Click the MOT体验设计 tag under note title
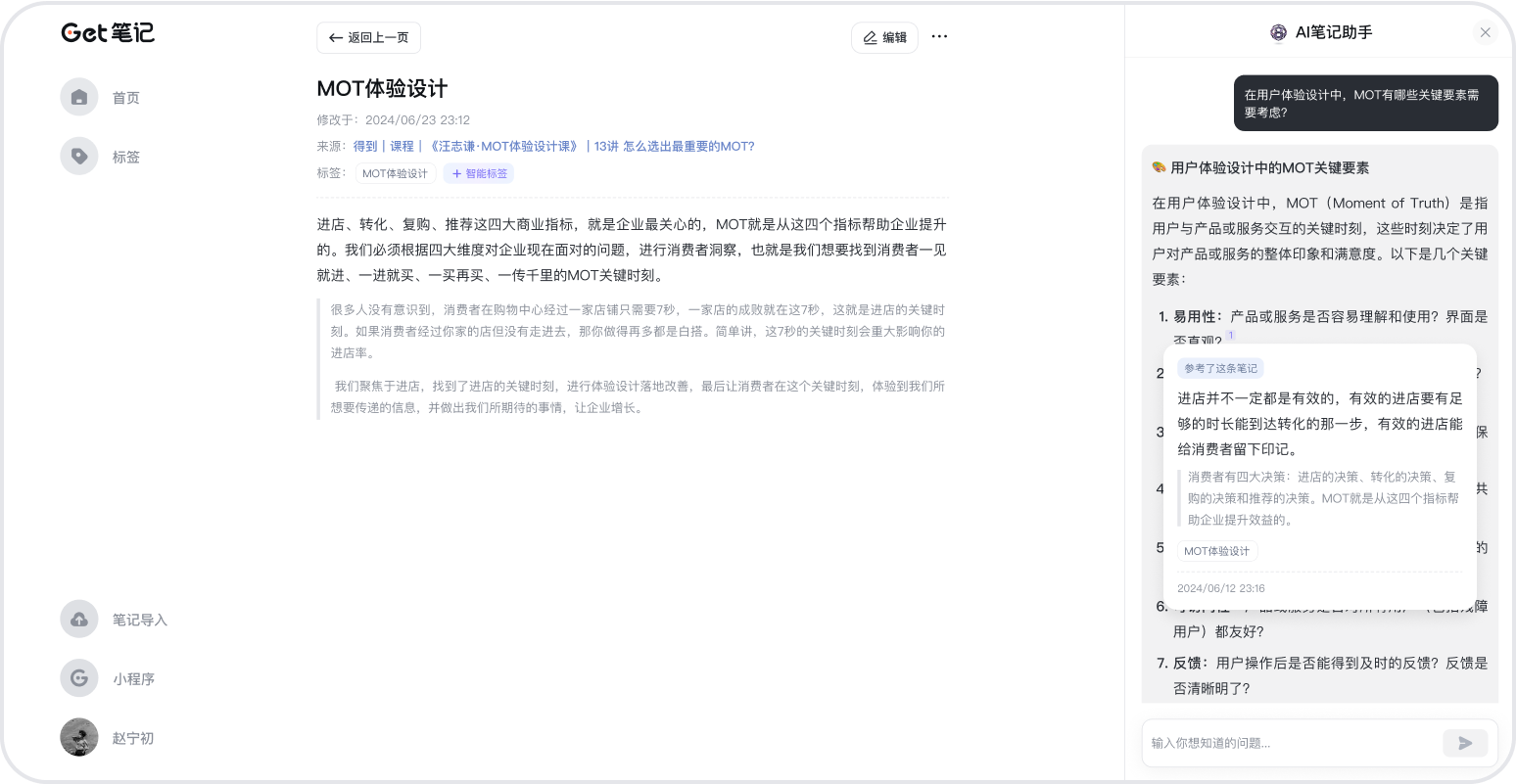The width and height of the screenshot is (1516, 784). 395,173
